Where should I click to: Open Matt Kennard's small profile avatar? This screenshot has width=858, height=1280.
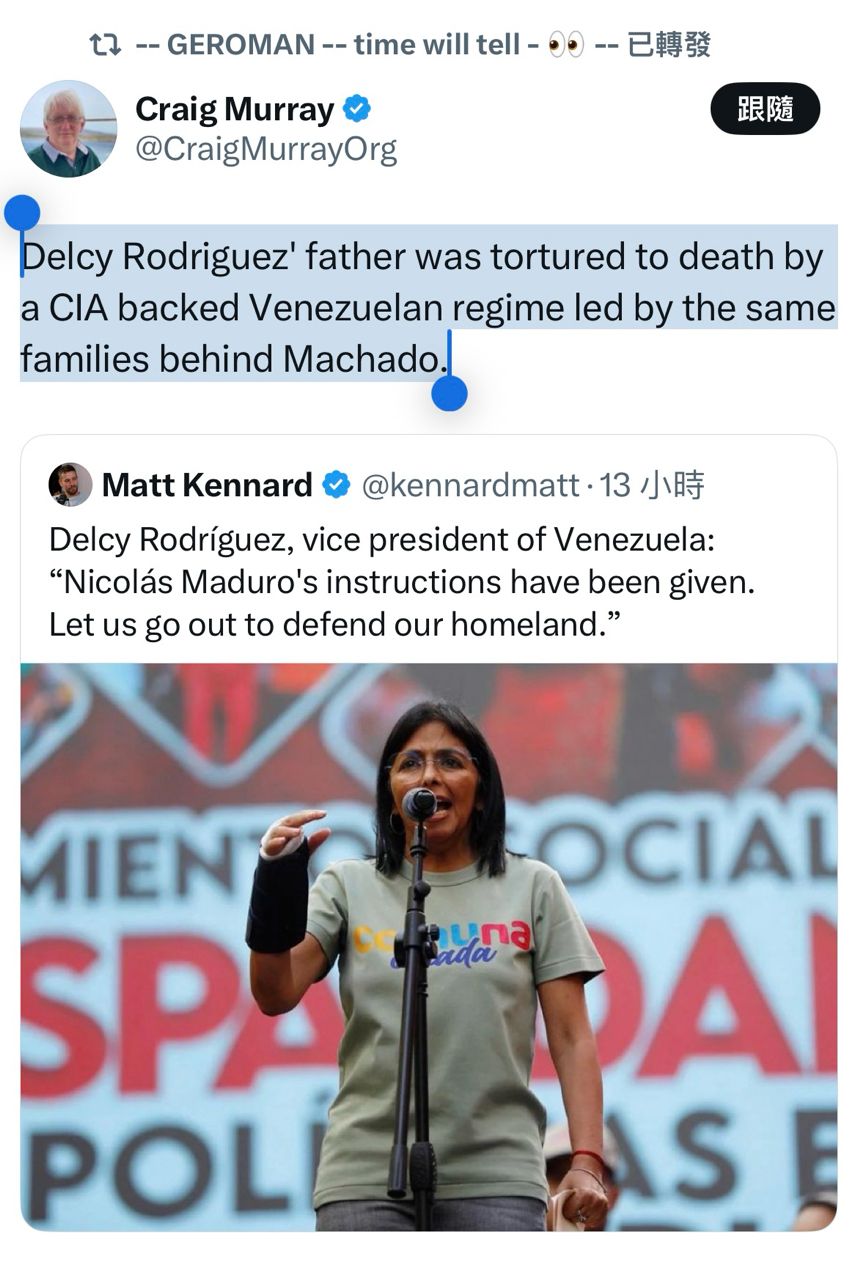coord(70,485)
